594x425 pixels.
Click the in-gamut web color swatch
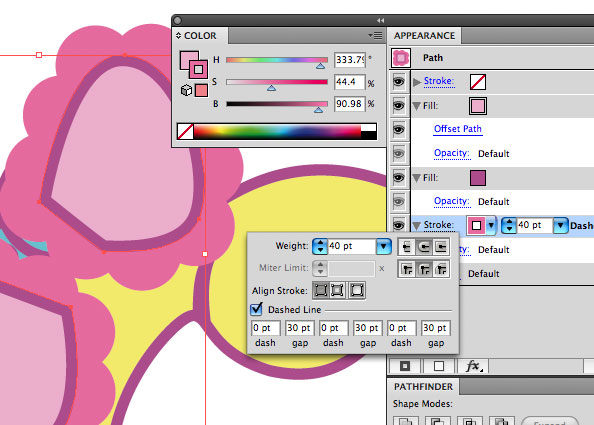(201, 91)
